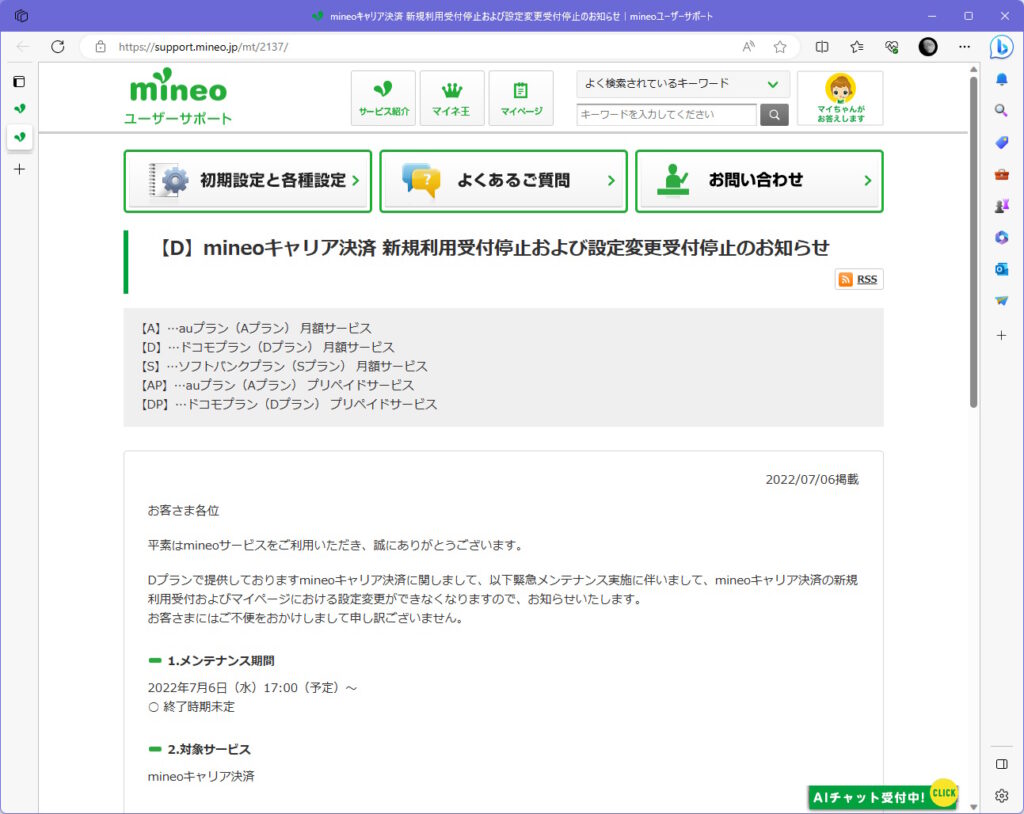Viewport: 1024px width, 814px height.
Task: Click scrollbar up arrow
Action: [x=973, y=69]
